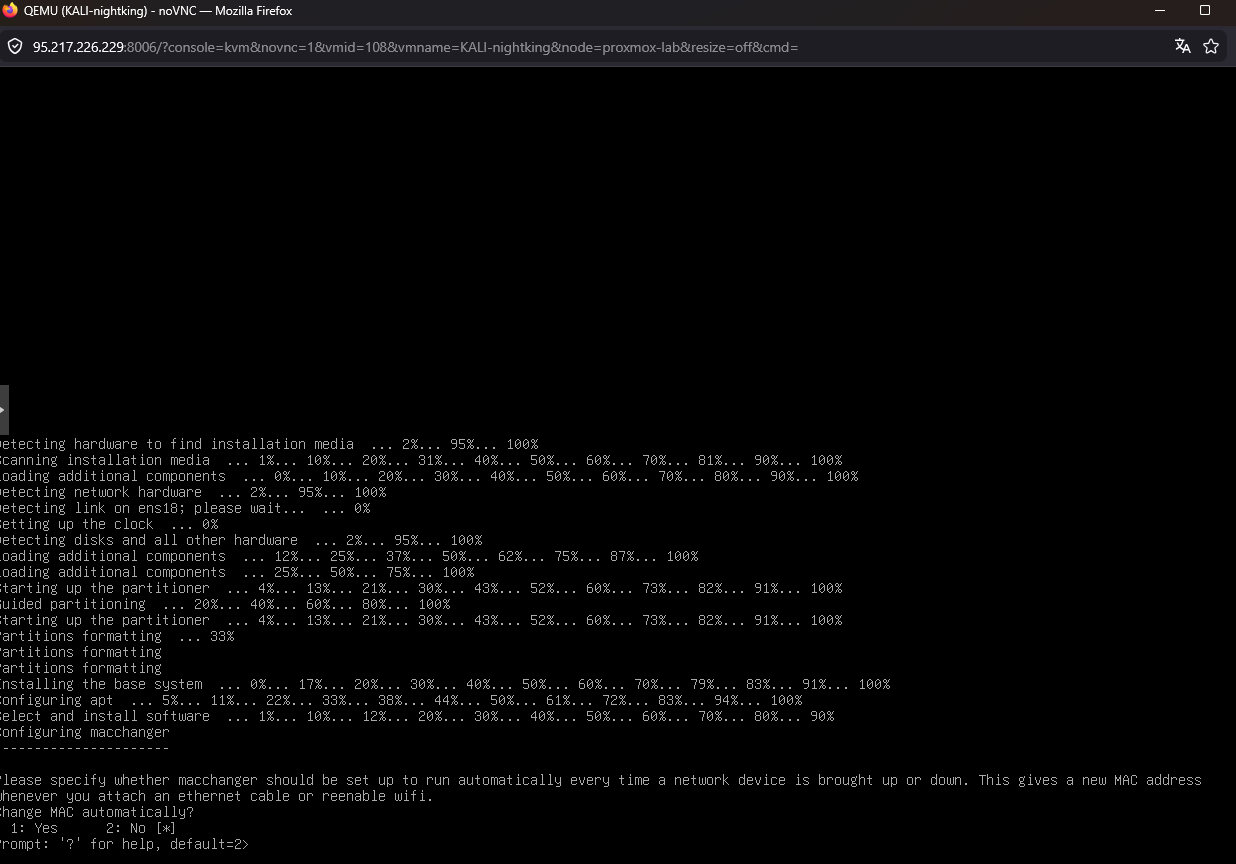Click the maximize window icon
Image resolution: width=1236 pixels, height=864 pixels.
pyautogui.click(x=1205, y=11)
